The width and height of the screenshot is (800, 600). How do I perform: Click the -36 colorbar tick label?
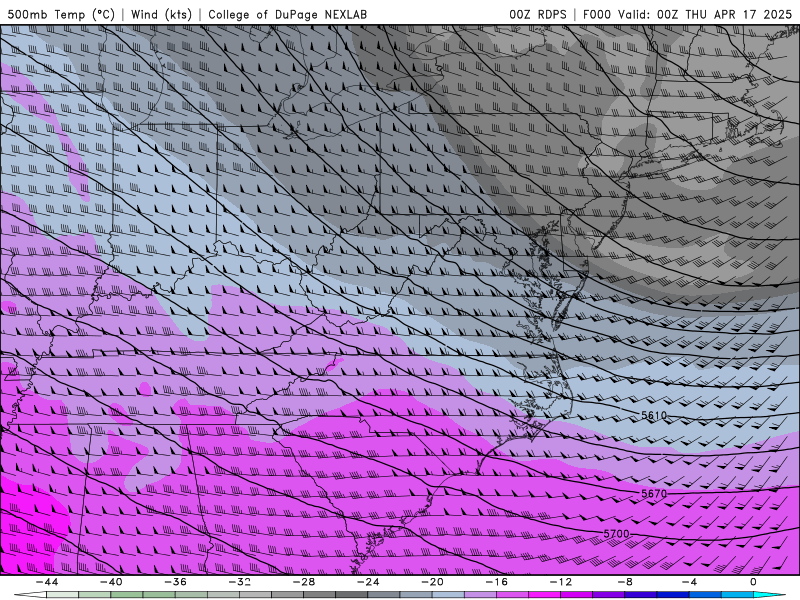click(x=175, y=582)
